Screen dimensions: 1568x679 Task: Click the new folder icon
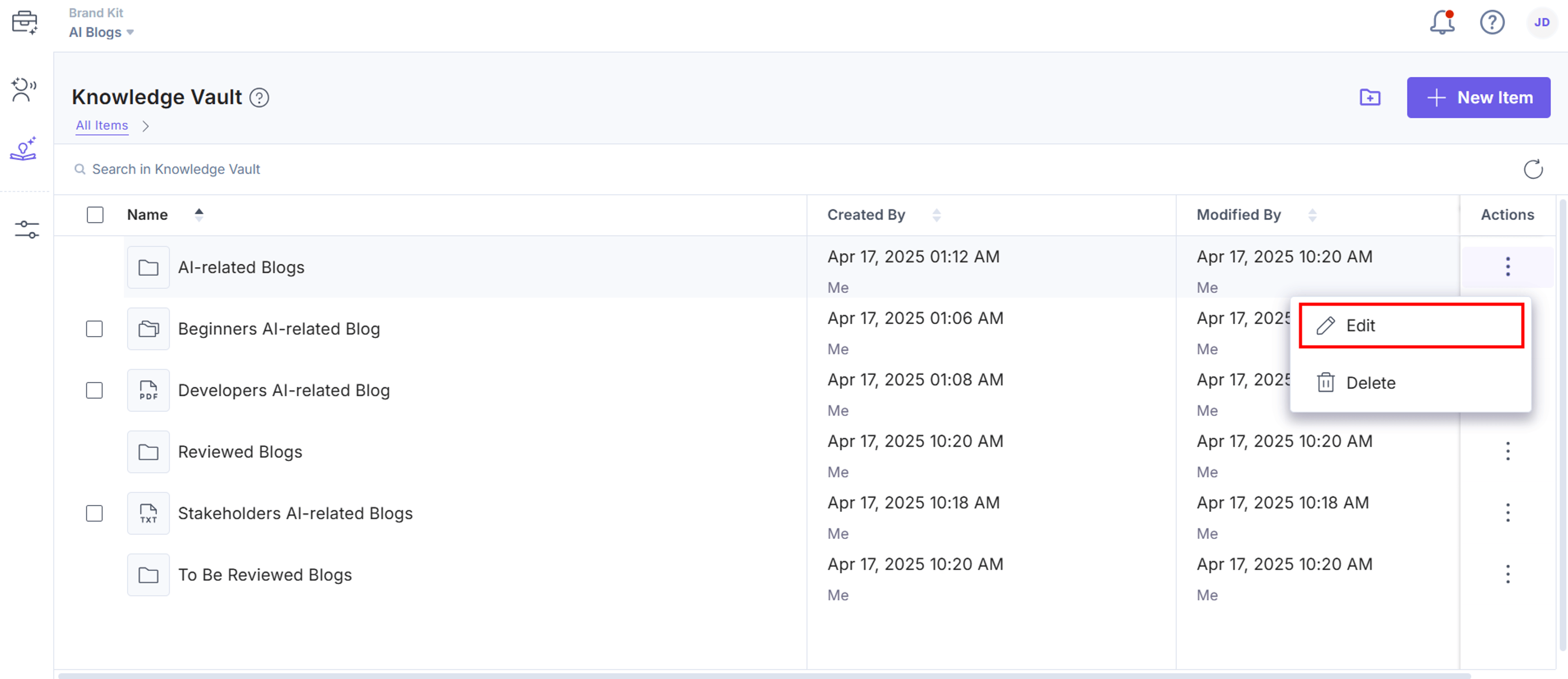tap(1370, 97)
